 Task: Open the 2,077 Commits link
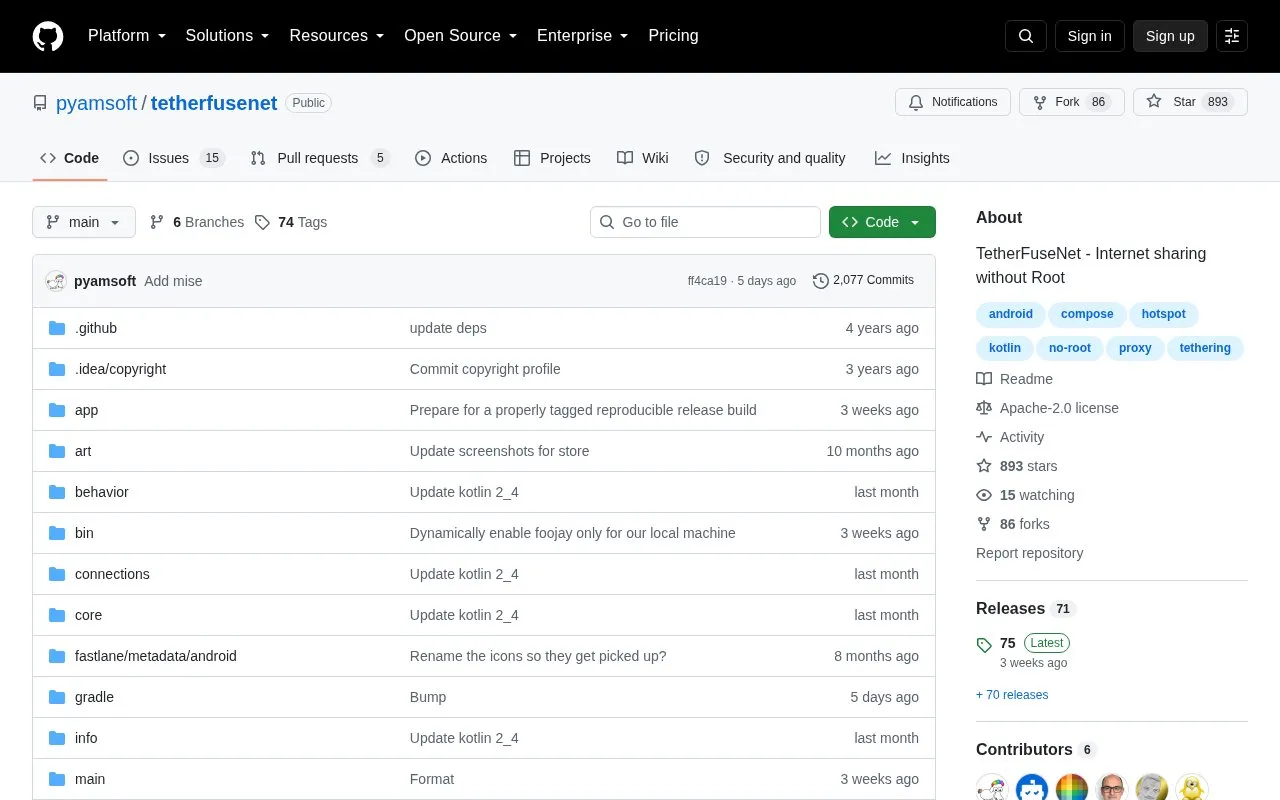[864, 281]
